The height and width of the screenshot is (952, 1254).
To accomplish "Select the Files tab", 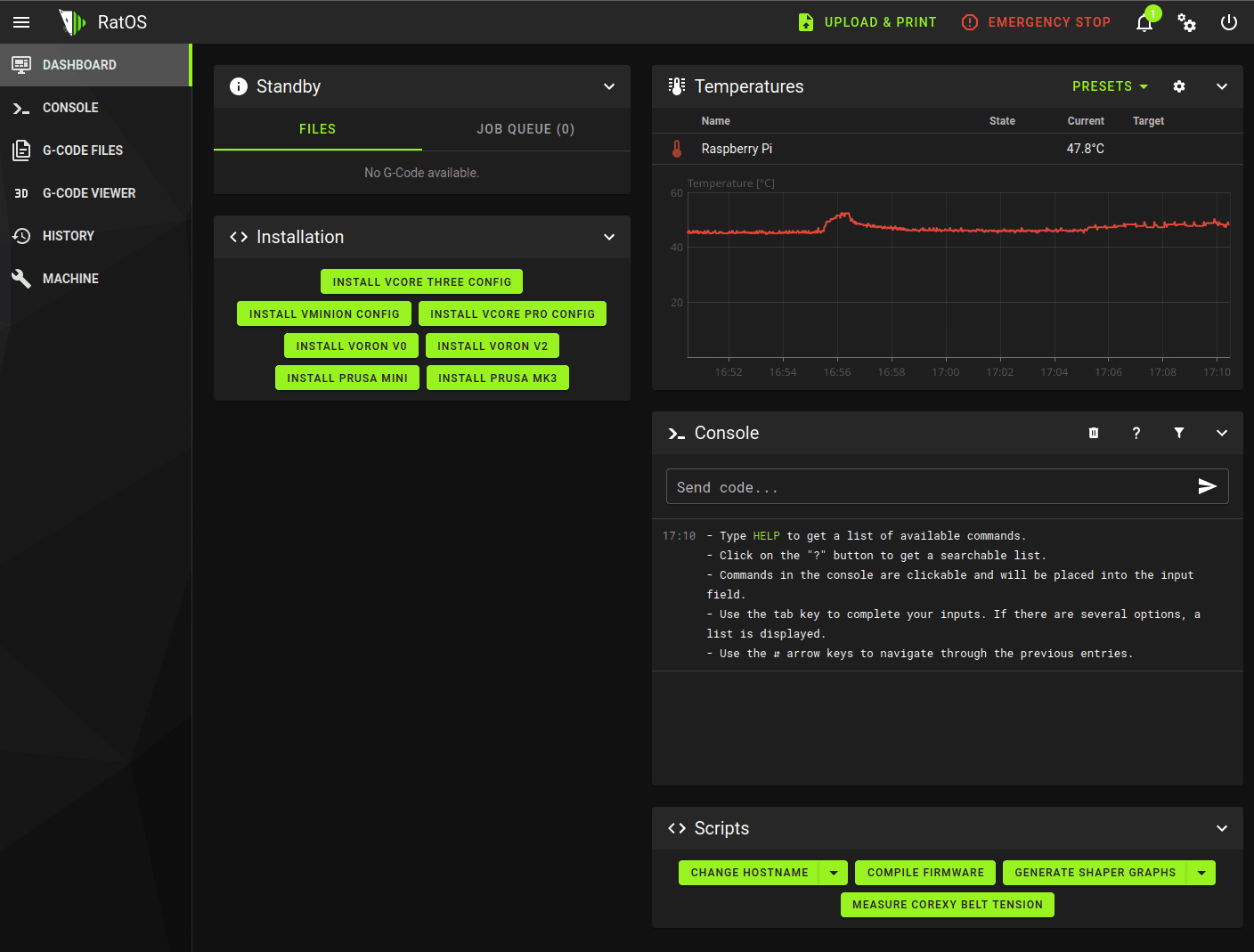I will (318, 129).
